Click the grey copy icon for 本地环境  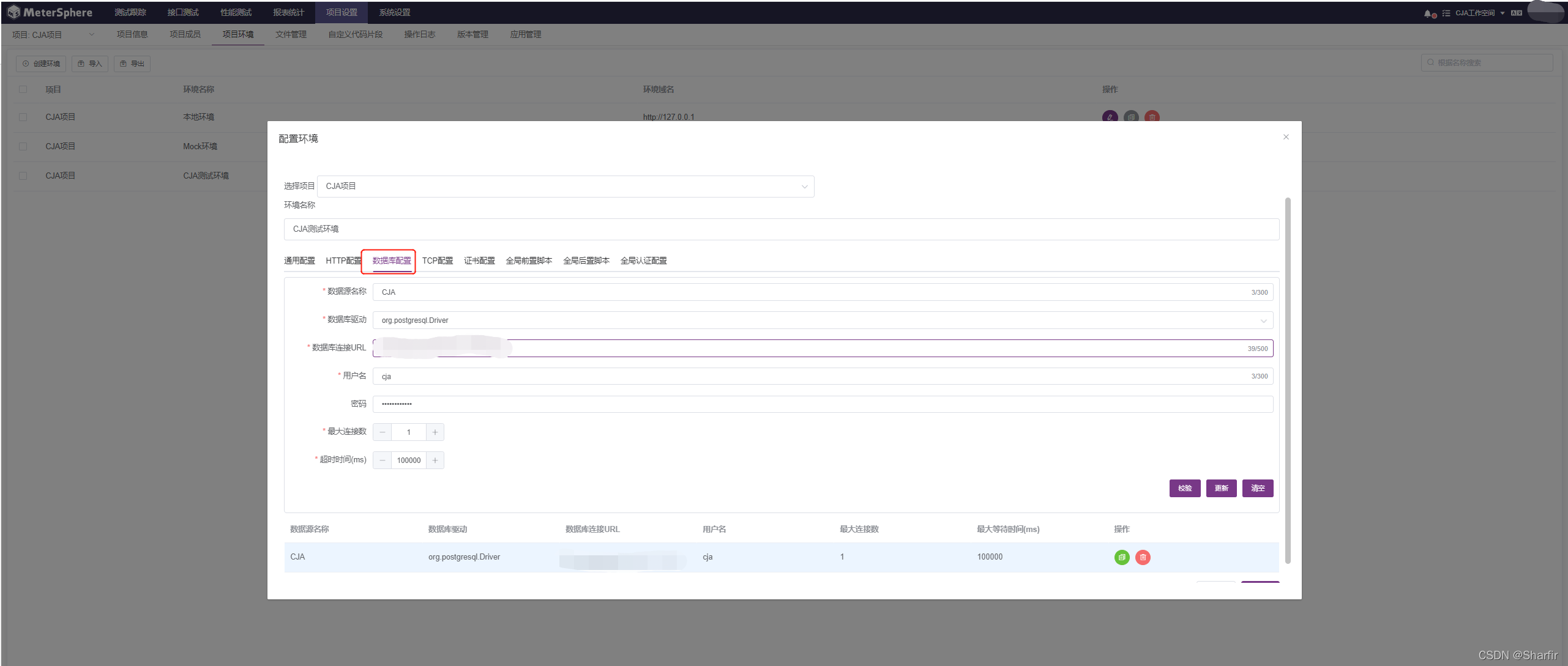(1131, 117)
